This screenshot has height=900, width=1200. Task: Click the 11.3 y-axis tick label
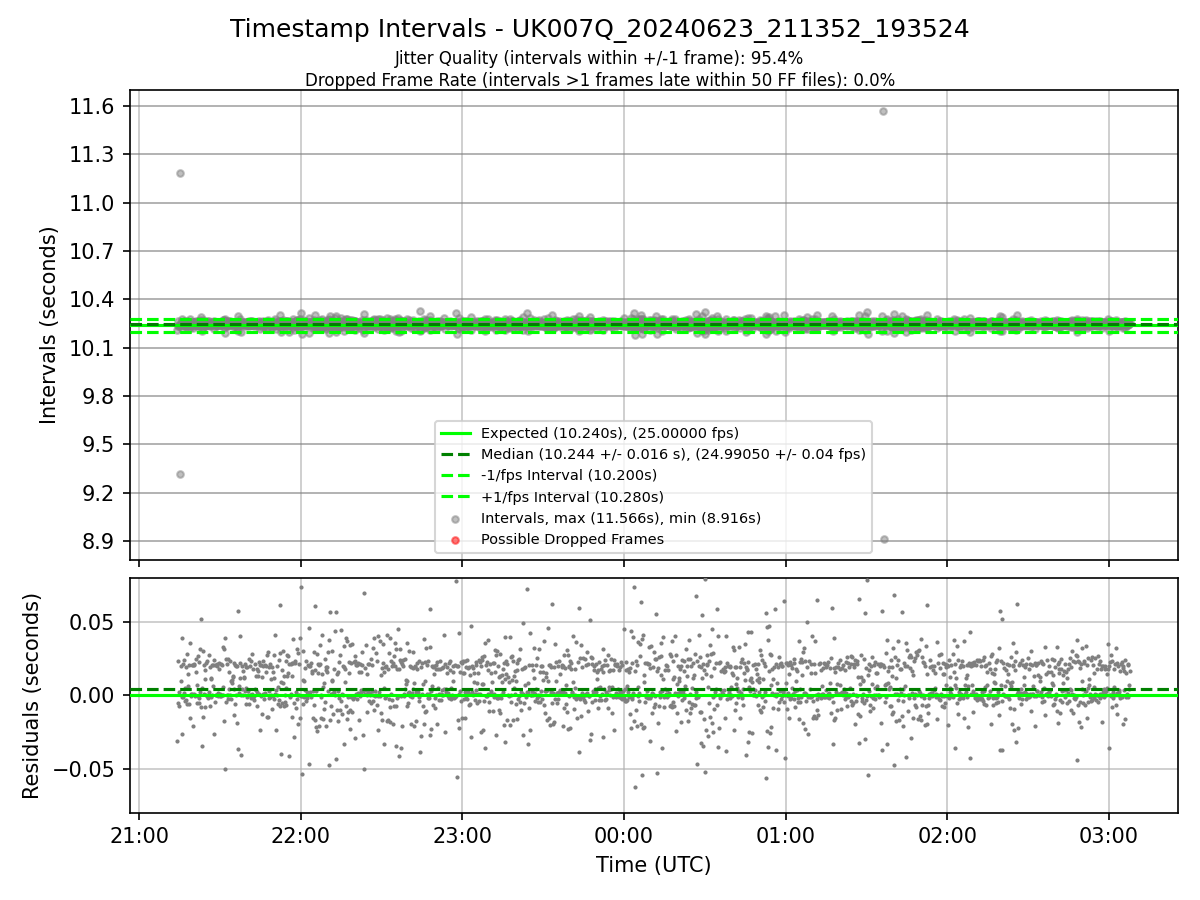(93, 155)
